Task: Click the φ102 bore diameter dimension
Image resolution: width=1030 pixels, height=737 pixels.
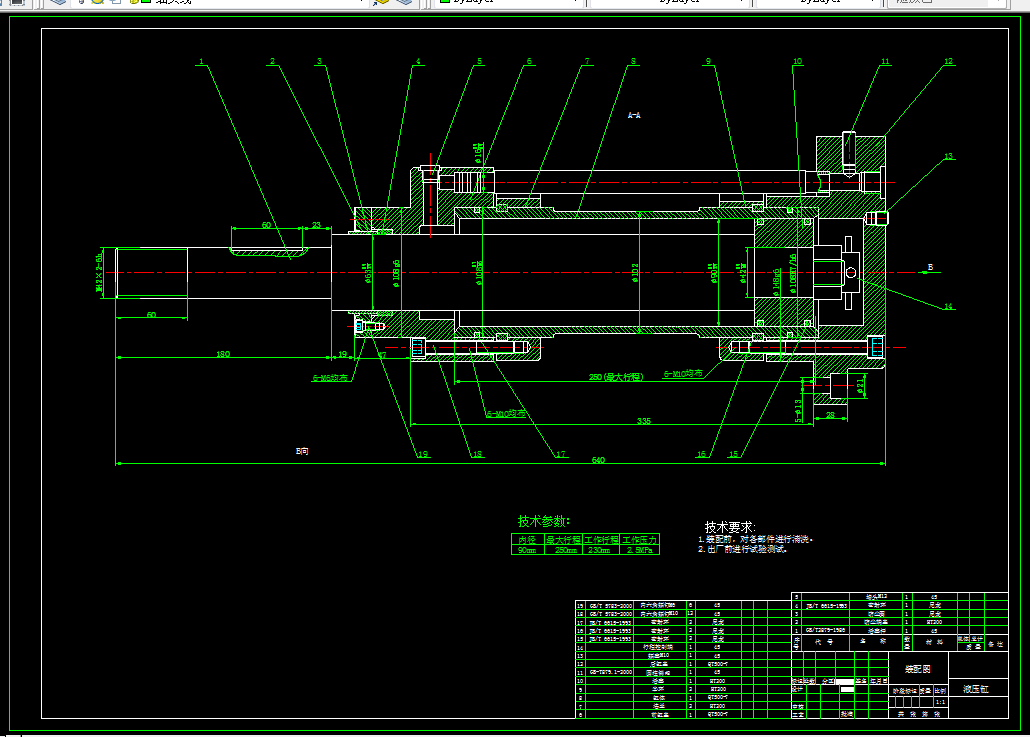Action: tap(635, 273)
